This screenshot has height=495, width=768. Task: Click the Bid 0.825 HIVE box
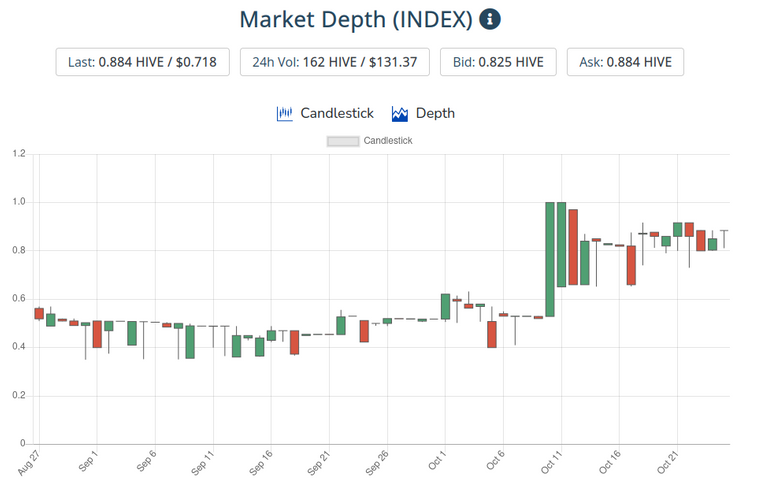pyautogui.click(x=498, y=62)
